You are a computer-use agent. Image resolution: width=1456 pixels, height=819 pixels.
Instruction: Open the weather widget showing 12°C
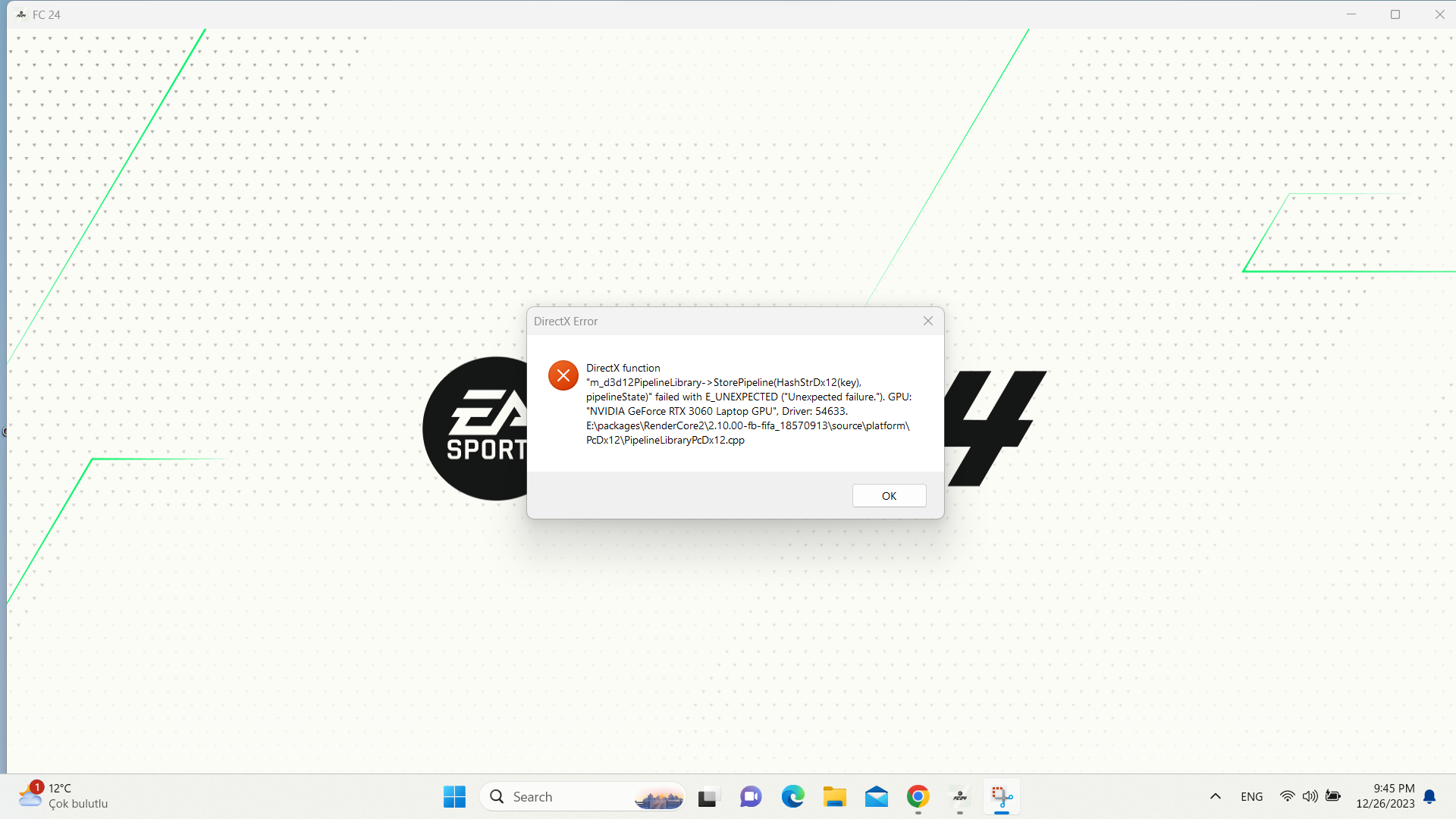tap(64, 796)
